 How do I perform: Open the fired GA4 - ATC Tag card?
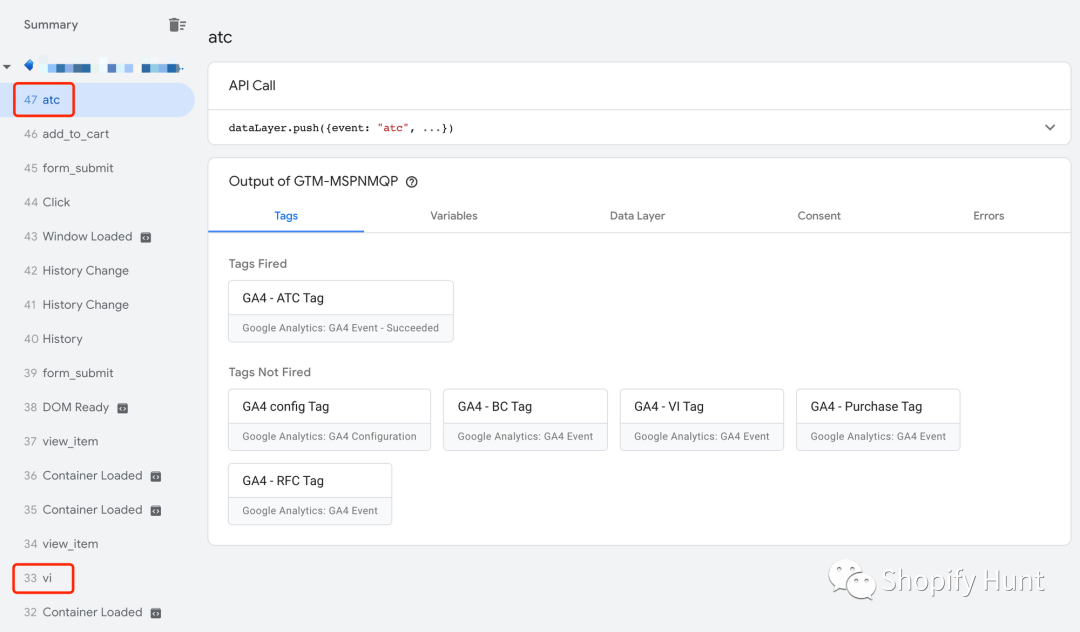tap(340, 311)
